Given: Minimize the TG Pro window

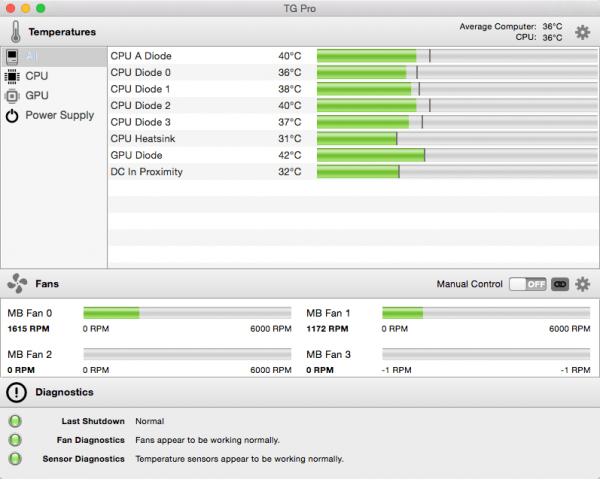Looking at the screenshot, I should [26, 8].
